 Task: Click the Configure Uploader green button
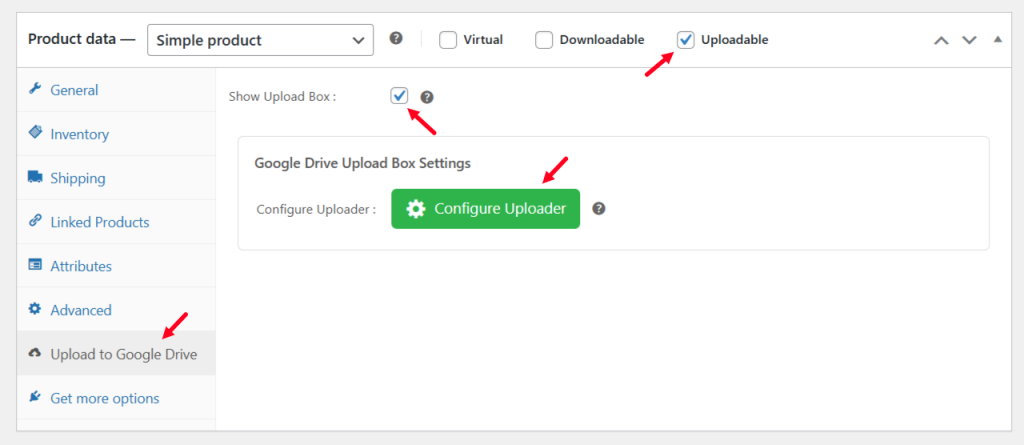pyautogui.click(x=485, y=208)
